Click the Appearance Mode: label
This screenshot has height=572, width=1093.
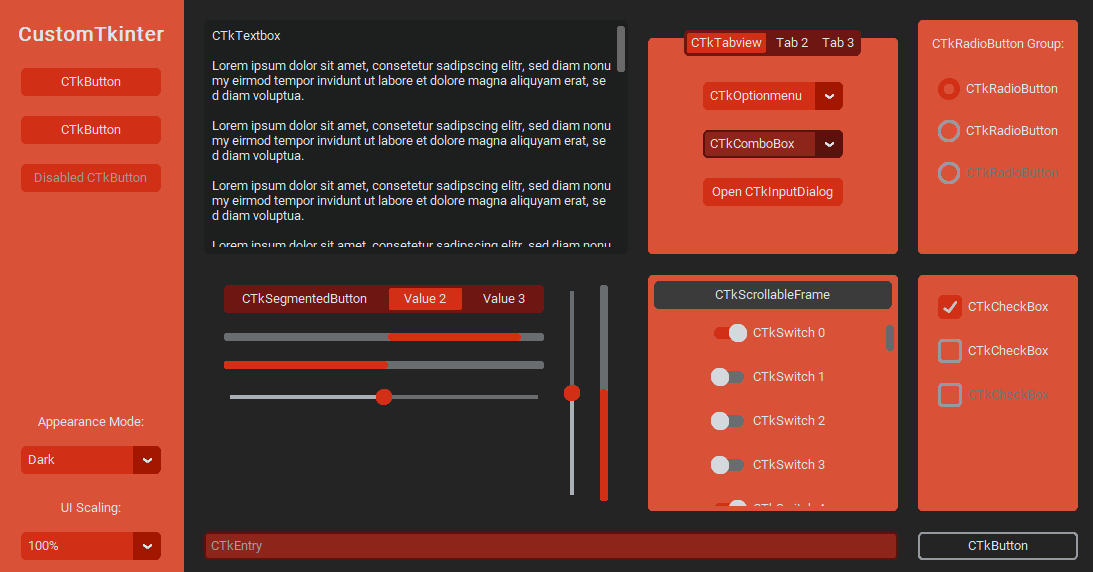(91, 422)
